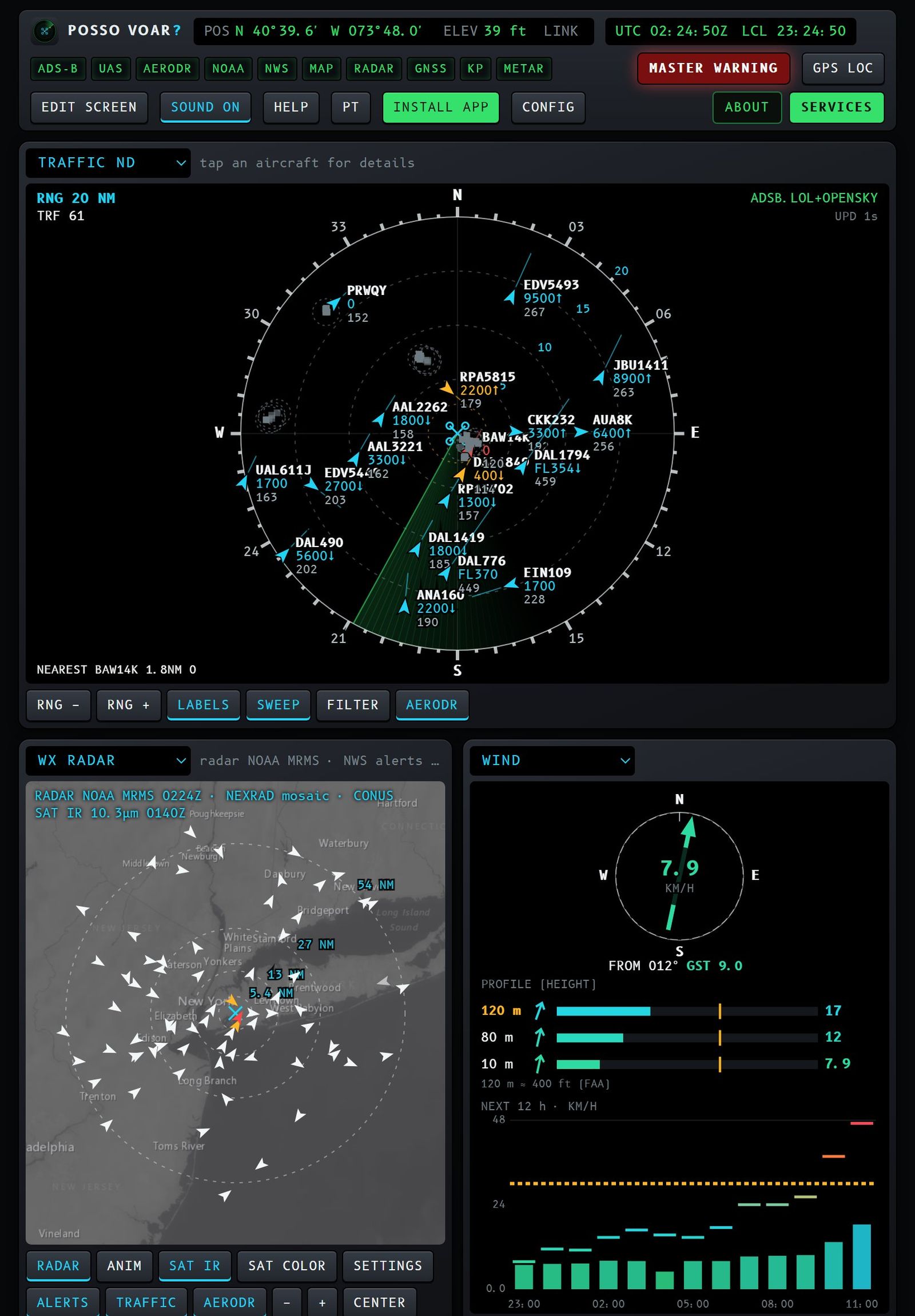This screenshot has height=1316, width=915.
Task: Toggle the RADAR layer in WX panel
Action: click(58, 1266)
